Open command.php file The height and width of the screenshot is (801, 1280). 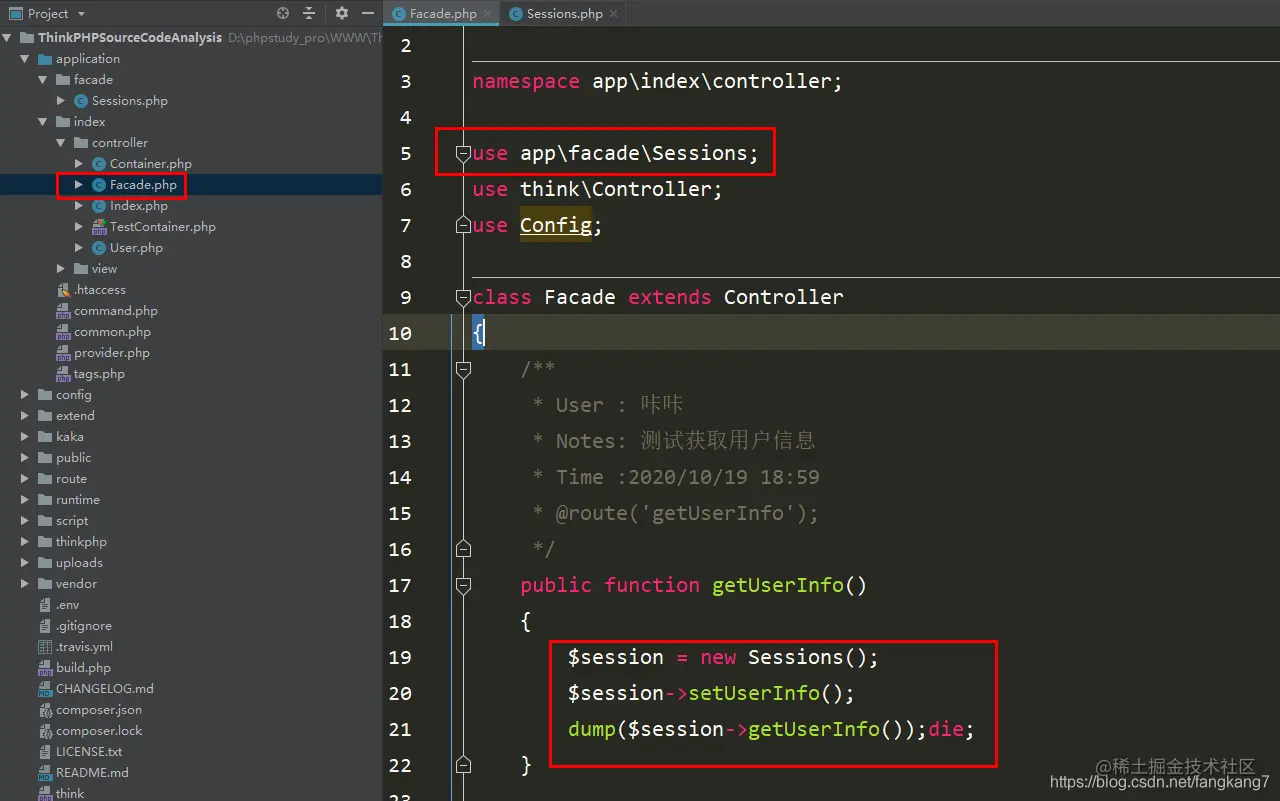tap(116, 311)
